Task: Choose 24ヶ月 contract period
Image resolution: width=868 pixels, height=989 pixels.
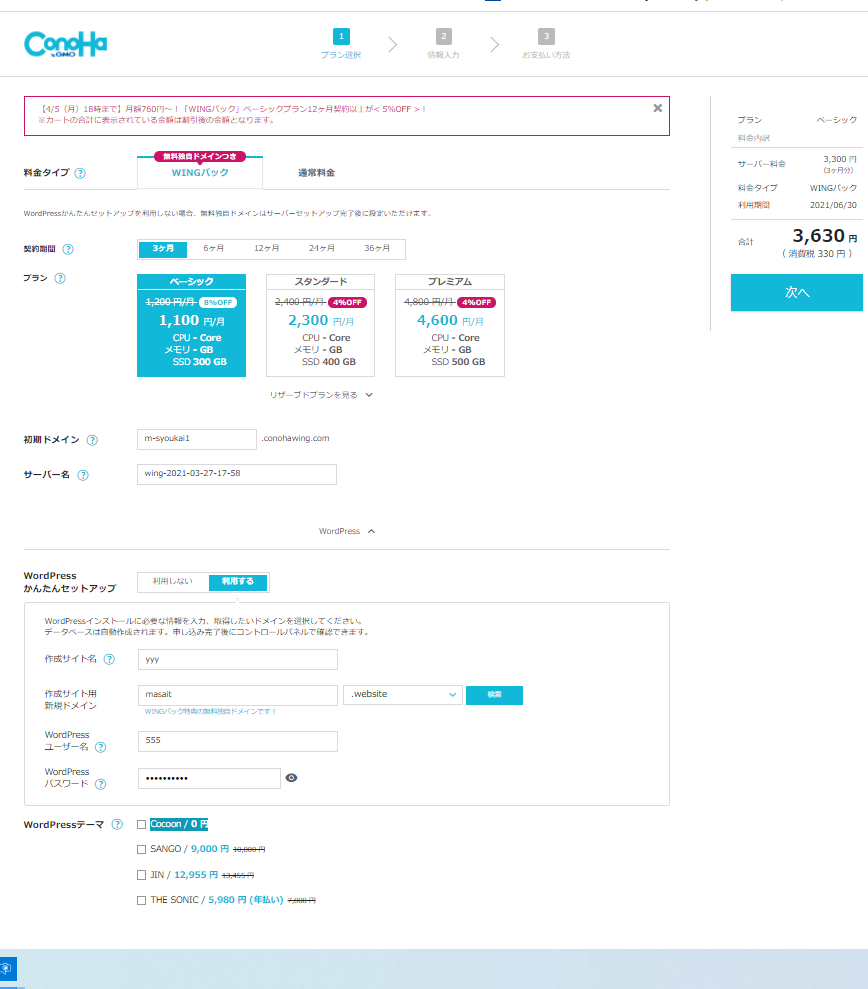Action: [x=322, y=249]
